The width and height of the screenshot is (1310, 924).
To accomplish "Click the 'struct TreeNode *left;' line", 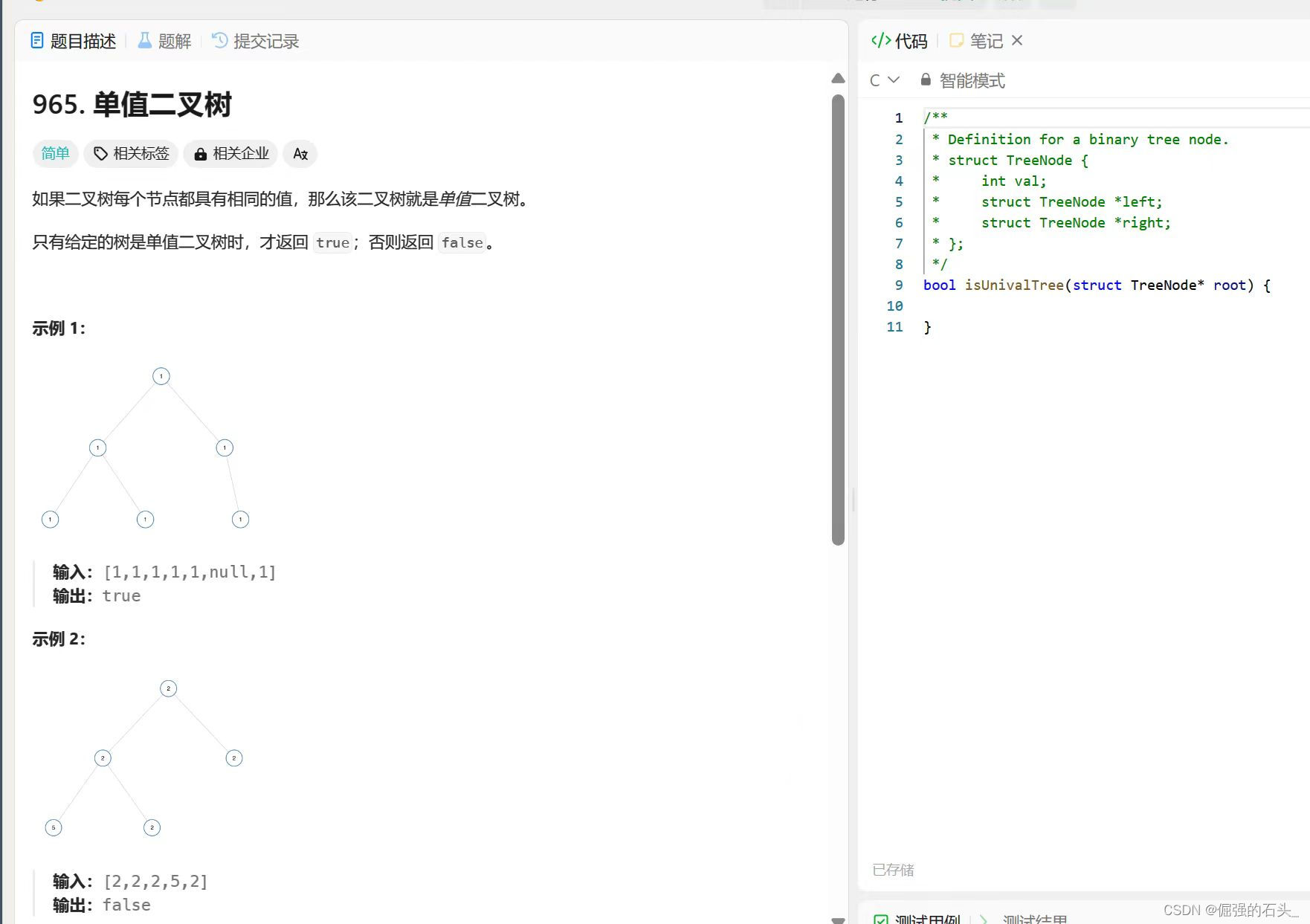I will click(1071, 202).
